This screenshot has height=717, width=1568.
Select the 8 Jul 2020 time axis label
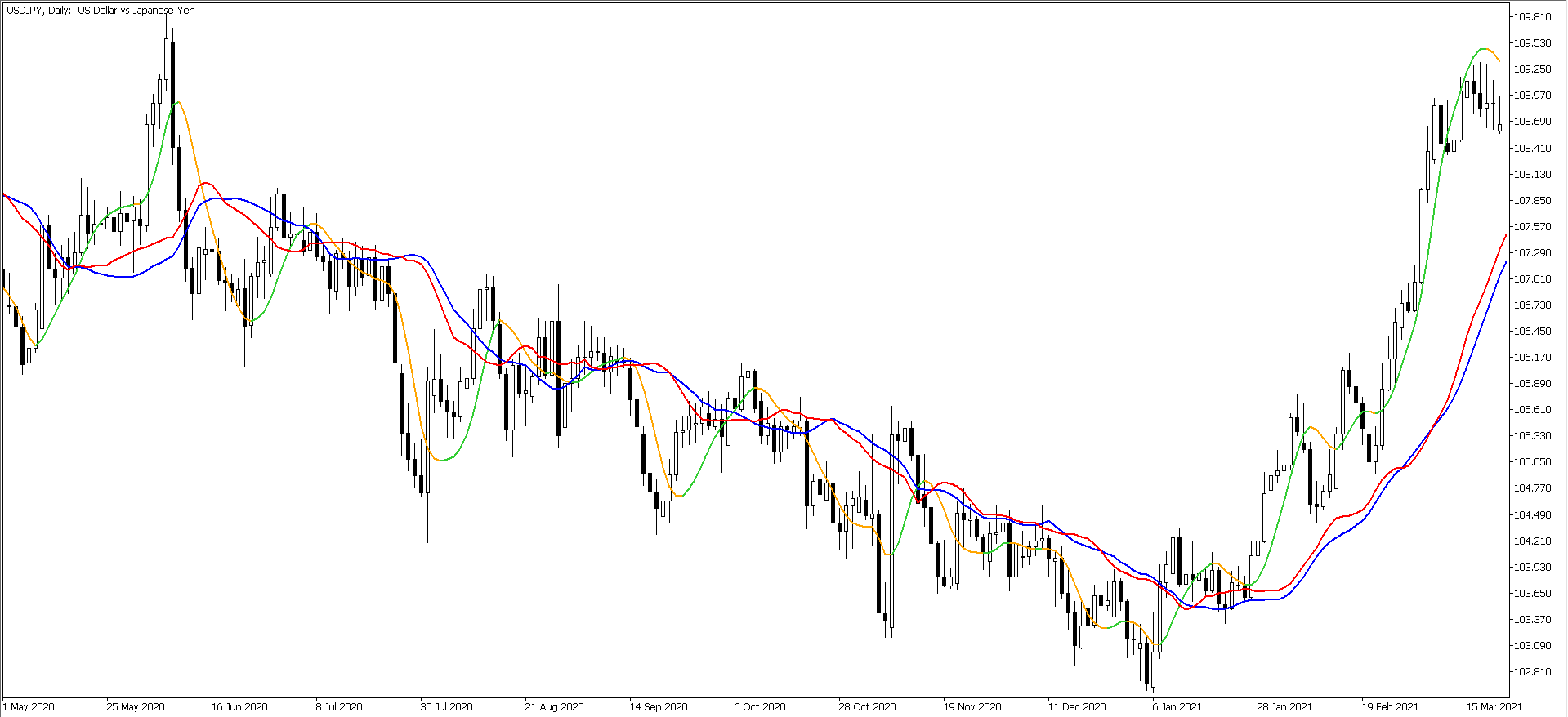(339, 706)
